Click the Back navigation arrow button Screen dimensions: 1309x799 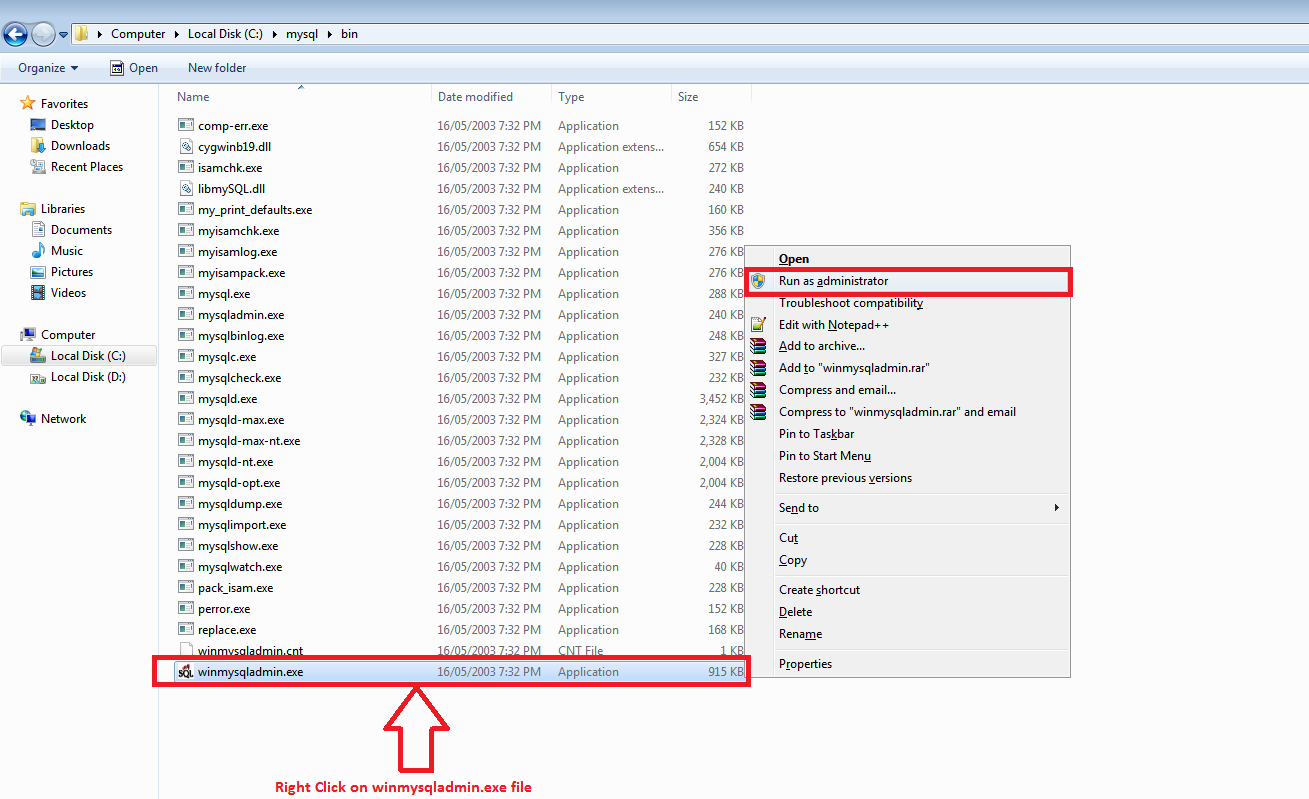[x=15, y=34]
